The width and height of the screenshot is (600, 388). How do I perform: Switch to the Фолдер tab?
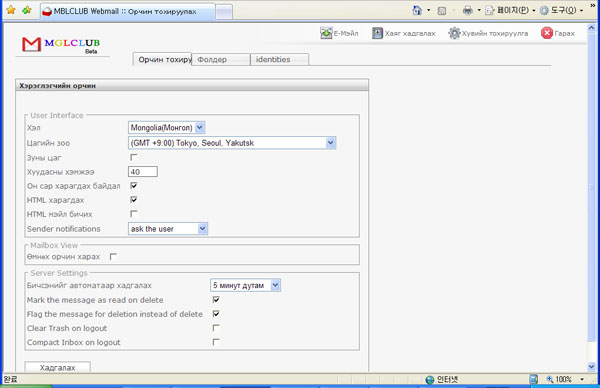tap(221, 59)
